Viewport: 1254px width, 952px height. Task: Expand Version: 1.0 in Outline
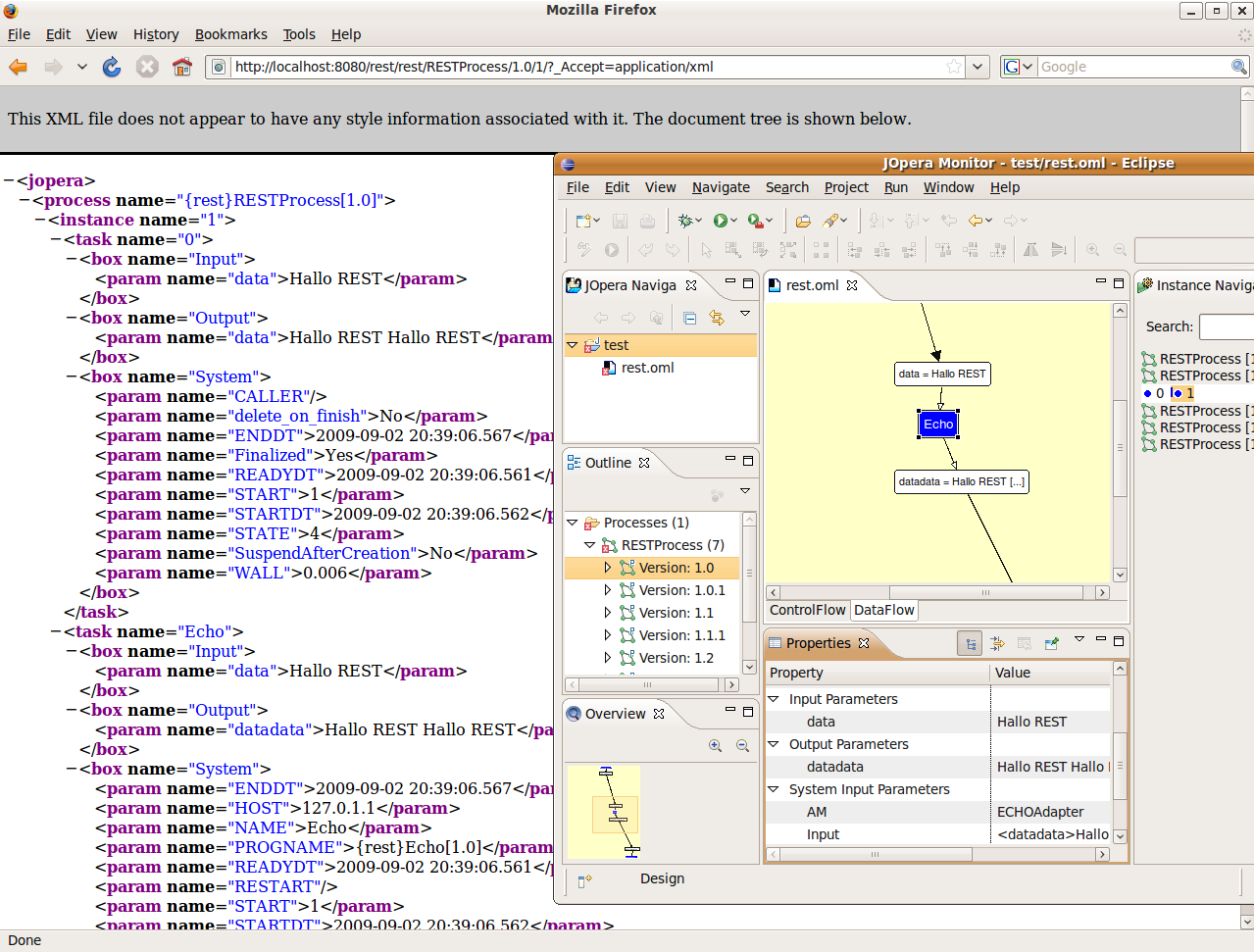coord(608,568)
